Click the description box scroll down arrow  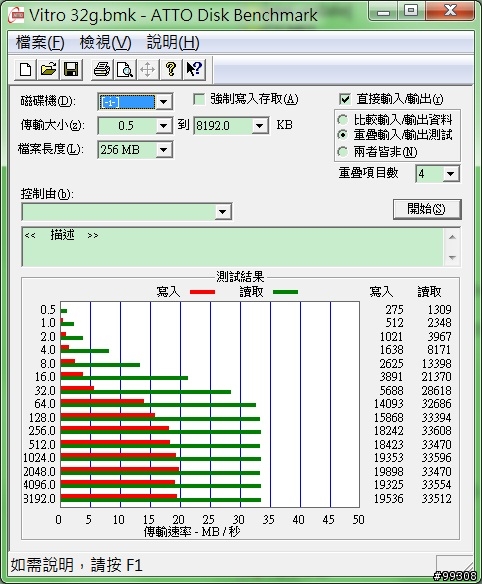(452, 257)
